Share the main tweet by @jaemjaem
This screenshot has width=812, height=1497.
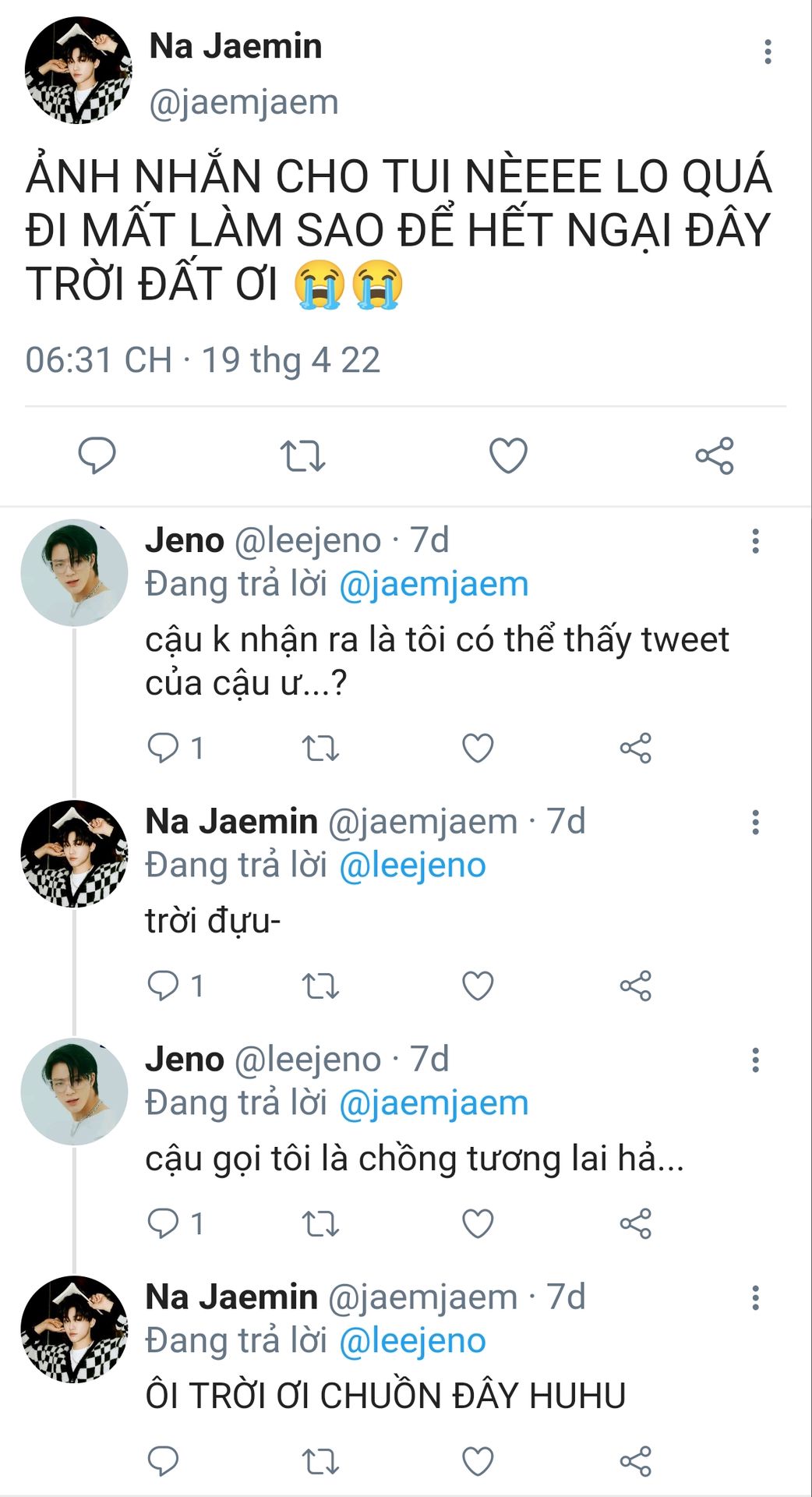pyautogui.click(x=715, y=455)
